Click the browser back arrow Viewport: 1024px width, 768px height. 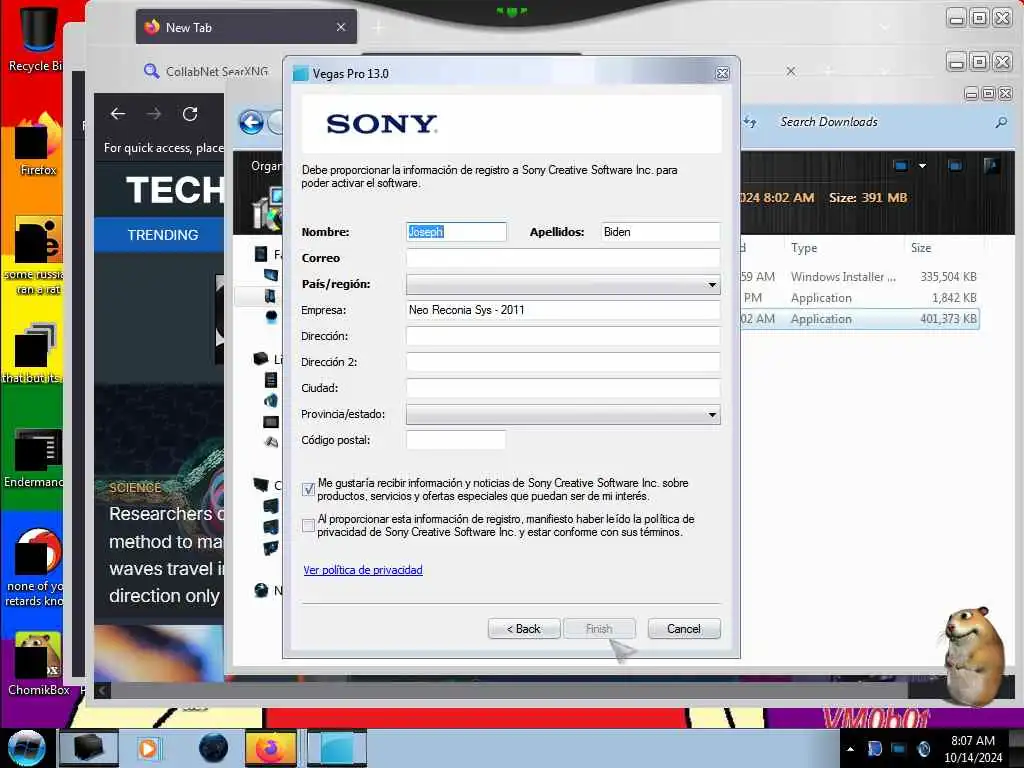pos(118,114)
